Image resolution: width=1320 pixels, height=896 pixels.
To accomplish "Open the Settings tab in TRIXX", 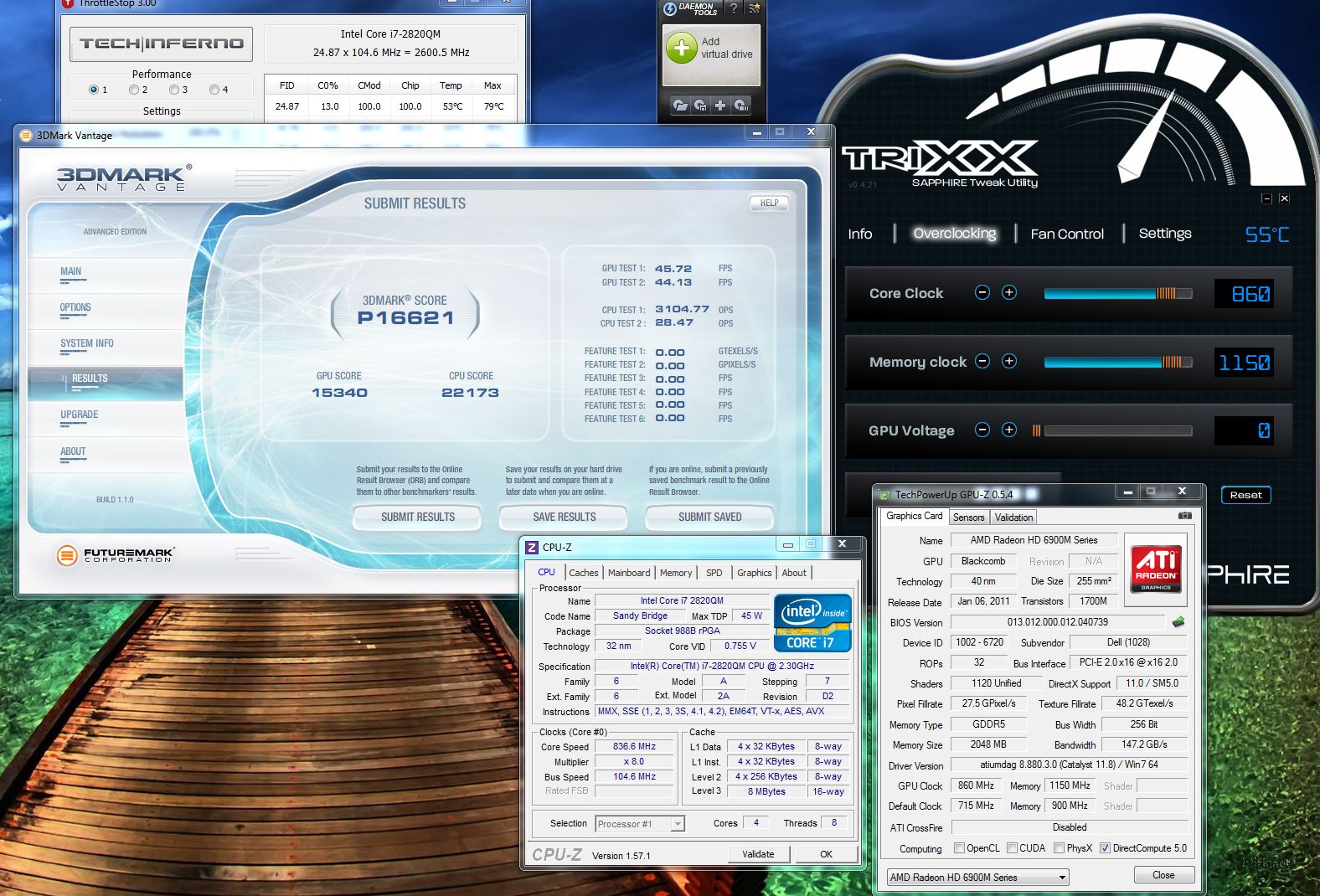I will [x=1165, y=234].
